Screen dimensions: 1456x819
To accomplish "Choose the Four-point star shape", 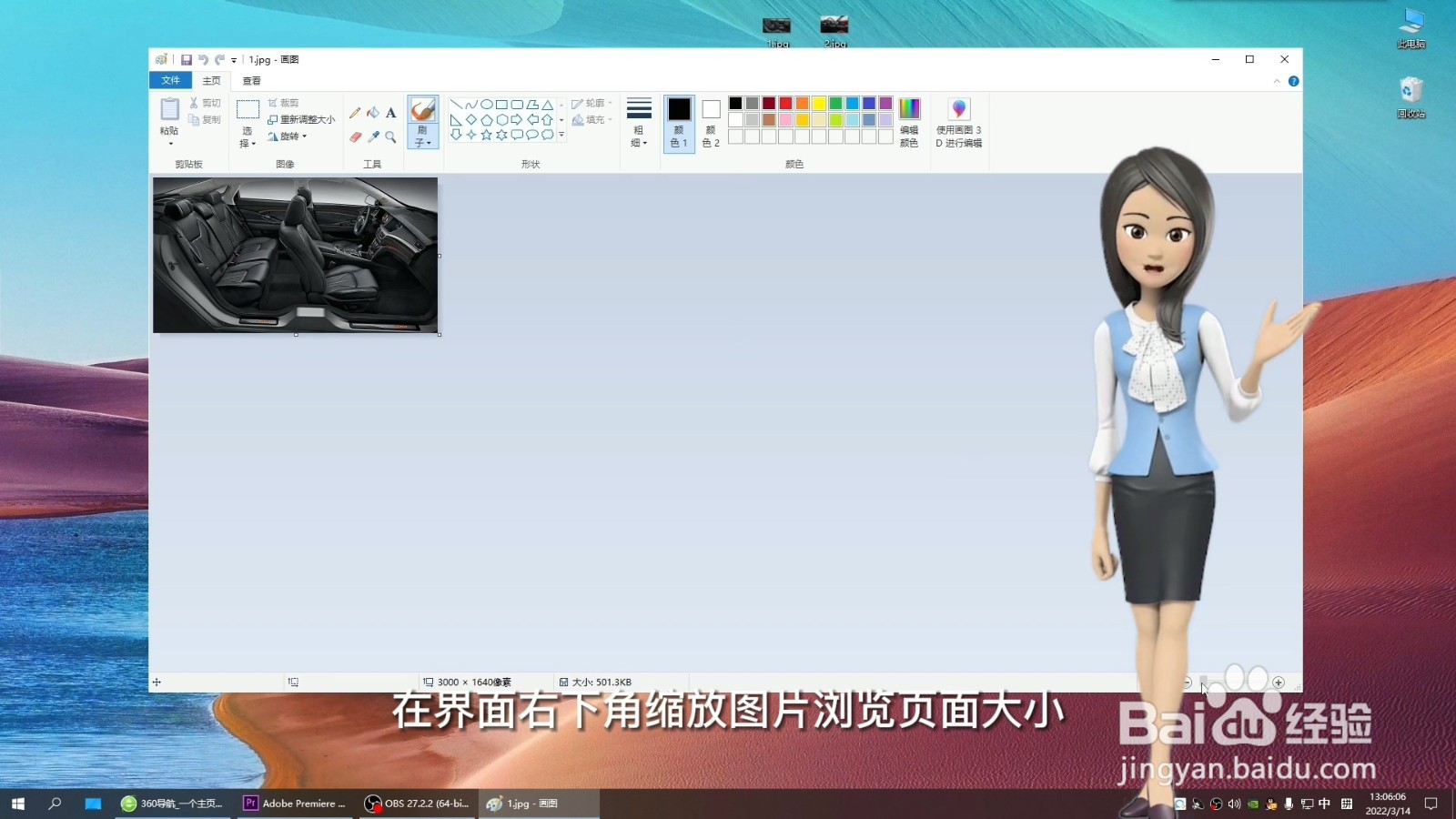I will (x=471, y=135).
